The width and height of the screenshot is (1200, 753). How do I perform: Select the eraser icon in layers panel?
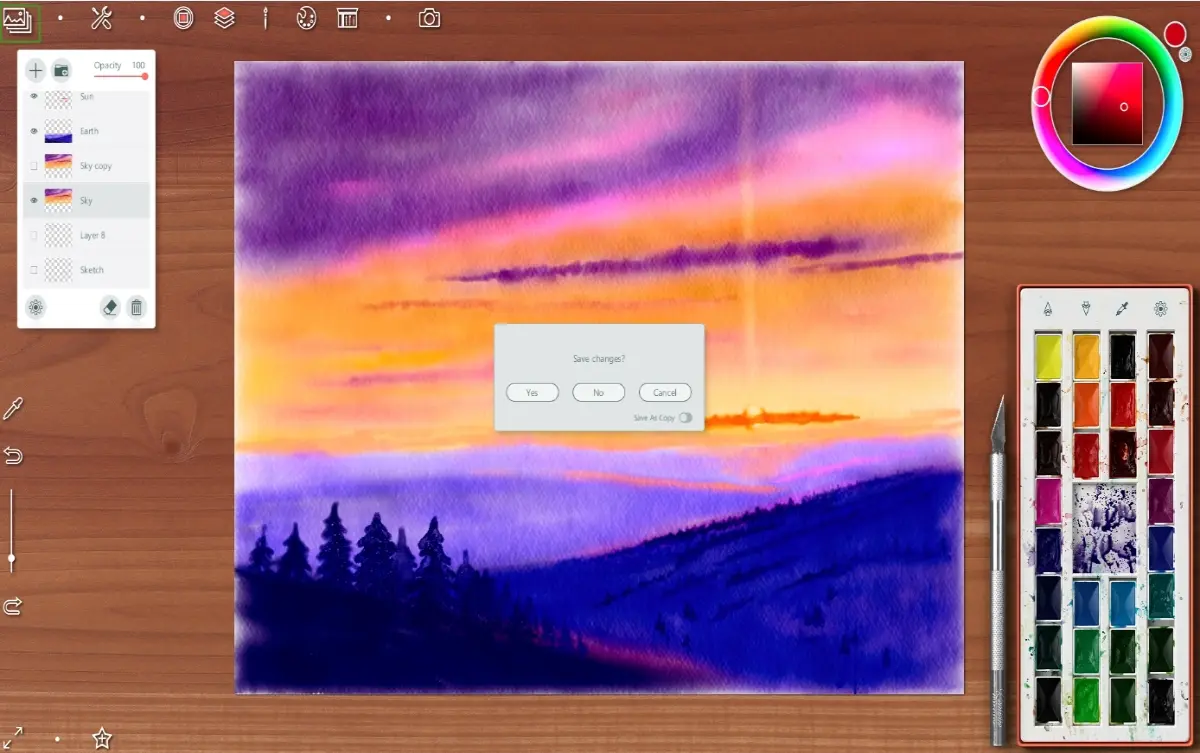pyautogui.click(x=110, y=308)
